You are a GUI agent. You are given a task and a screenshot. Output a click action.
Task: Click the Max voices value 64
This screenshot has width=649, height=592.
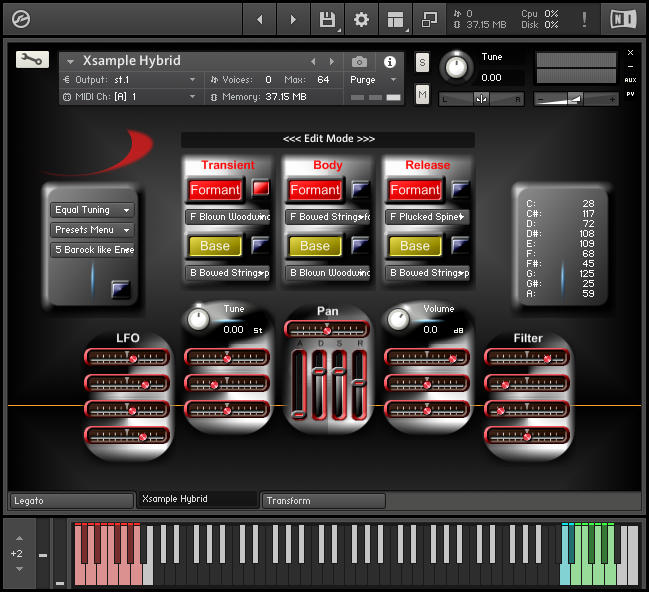[x=323, y=79]
